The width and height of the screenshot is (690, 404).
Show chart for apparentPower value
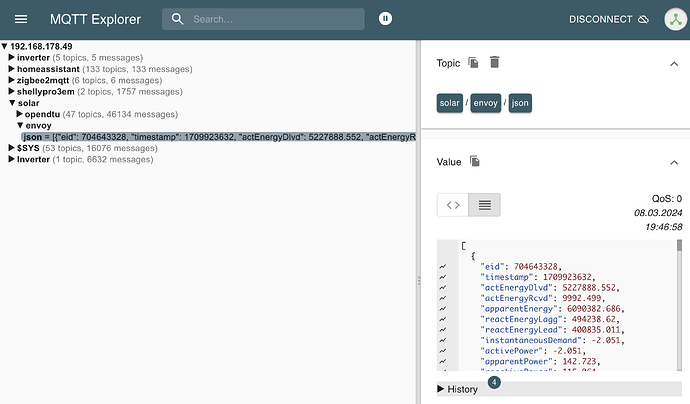coord(442,362)
